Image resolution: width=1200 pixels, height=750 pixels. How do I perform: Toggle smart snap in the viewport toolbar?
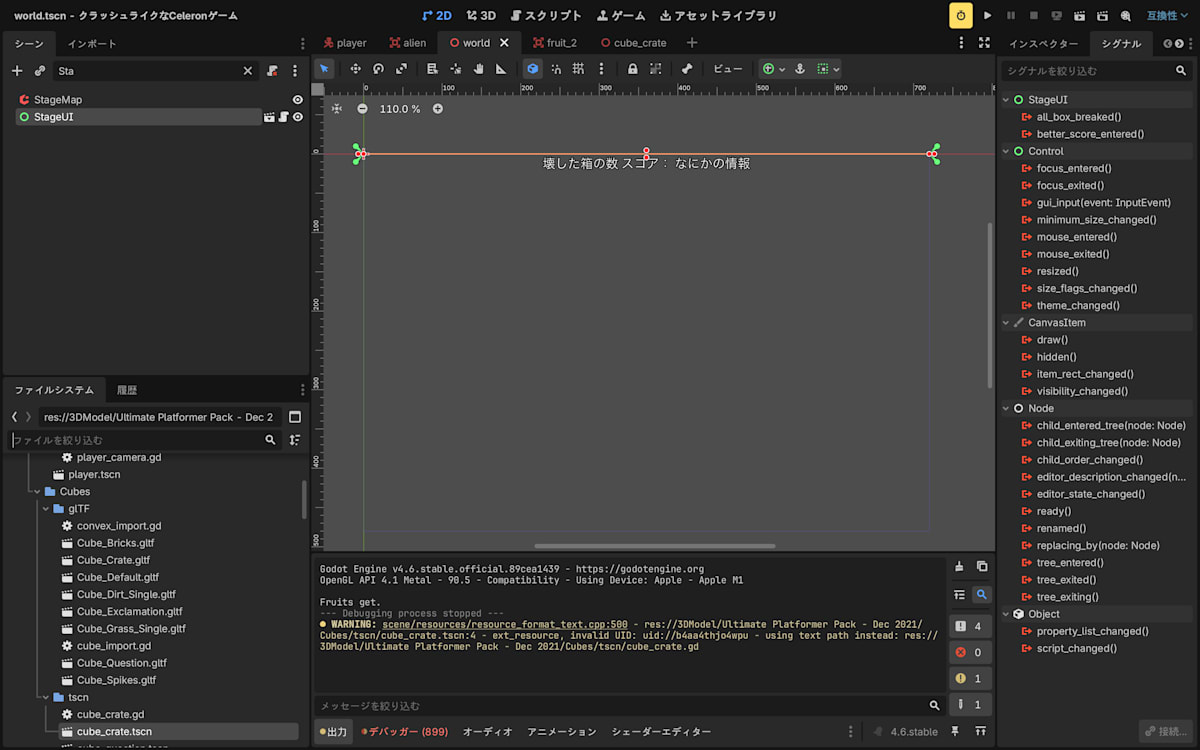click(x=555, y=69)
